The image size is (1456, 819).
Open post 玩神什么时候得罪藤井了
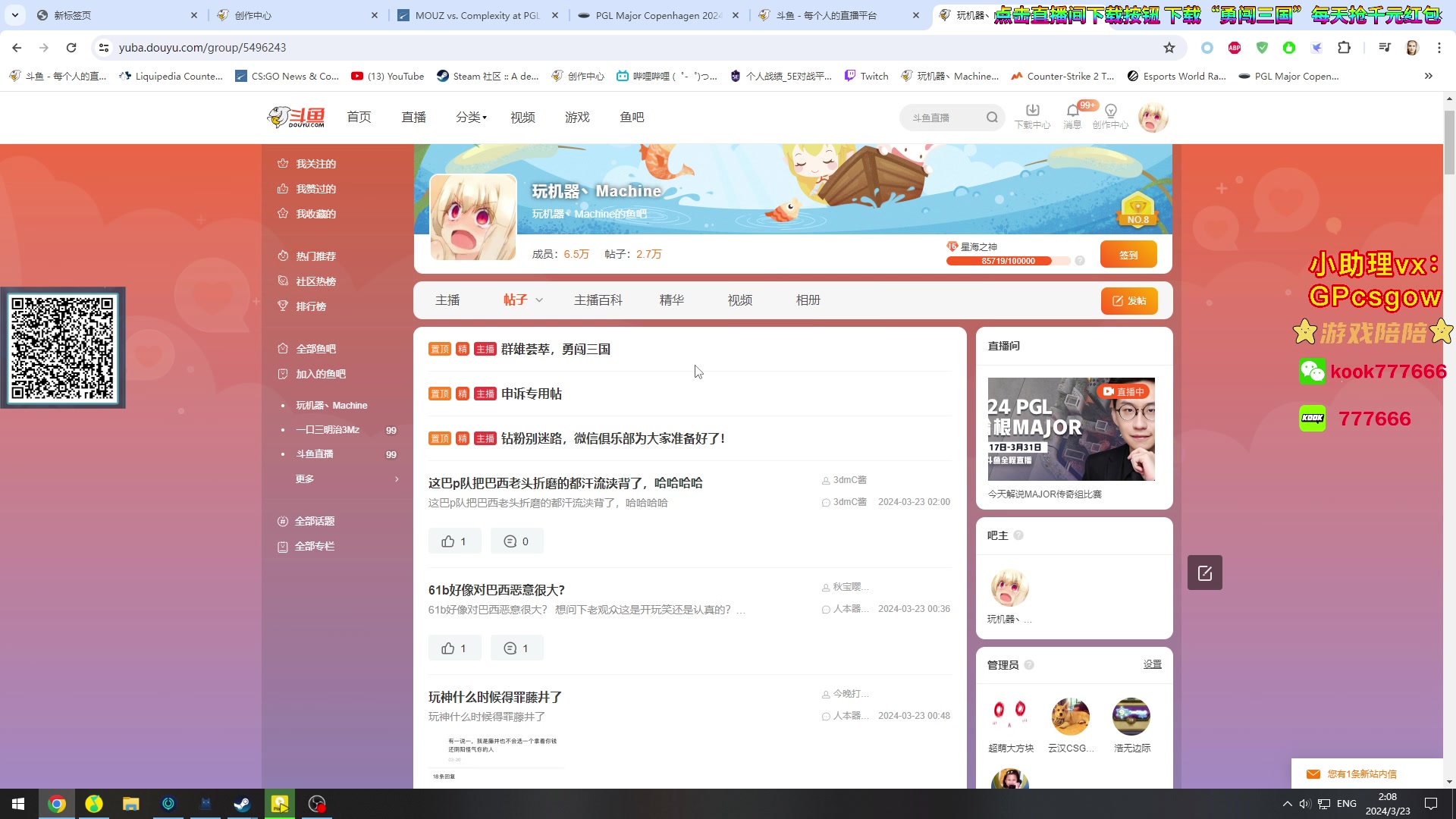494,698
